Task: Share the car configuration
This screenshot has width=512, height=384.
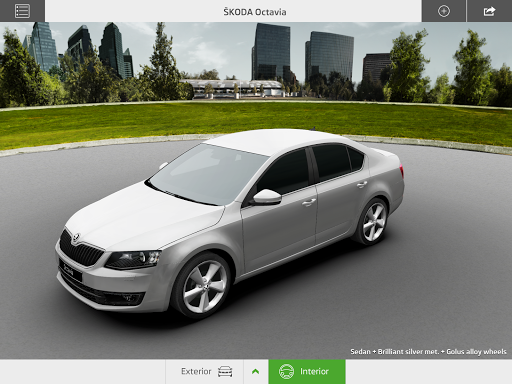Action: click(x=489, y=11)
